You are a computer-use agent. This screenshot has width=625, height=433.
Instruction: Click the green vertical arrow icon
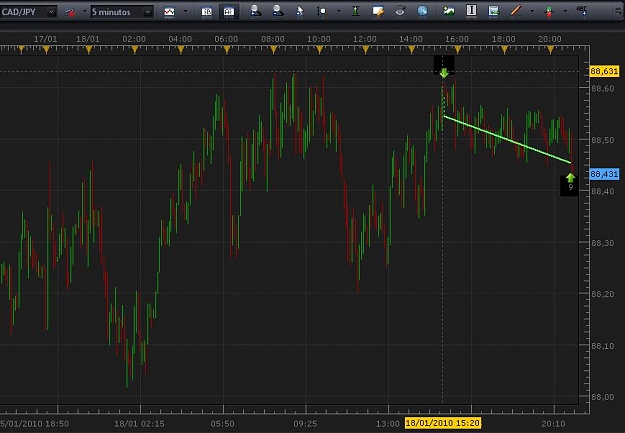pyautogui.click(x=355, y=12)
